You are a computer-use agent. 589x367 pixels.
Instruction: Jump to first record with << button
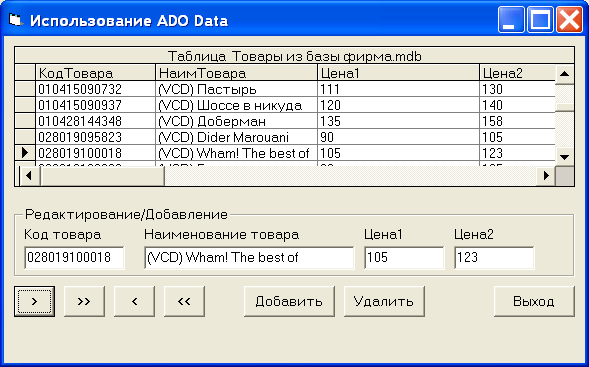184,301
